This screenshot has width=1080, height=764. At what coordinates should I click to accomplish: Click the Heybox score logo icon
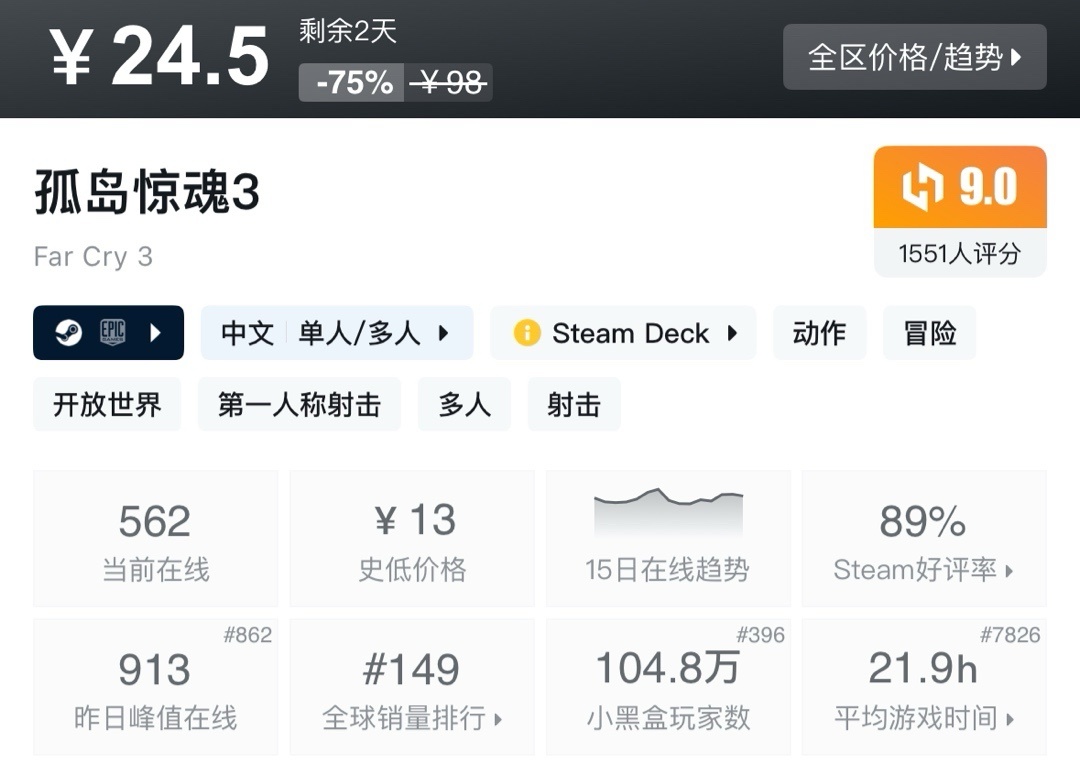[x=922, y=188]
